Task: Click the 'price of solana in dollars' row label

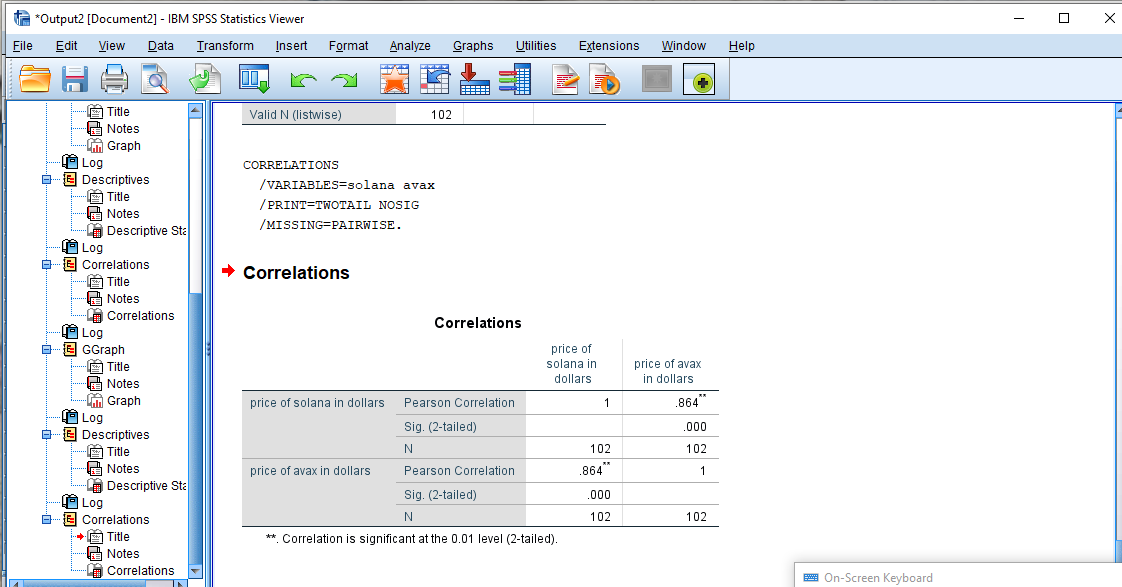Action: 317,403
